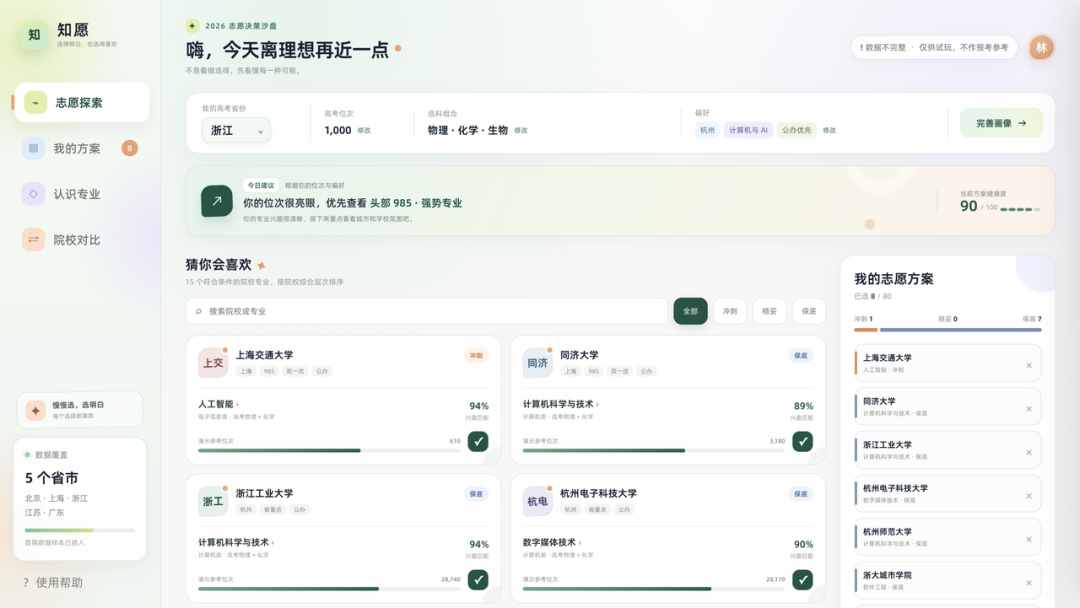Click the 上海交通大学 reference rank bar
This screenshot has height=608, width=1080.
[x=329, y=450]
